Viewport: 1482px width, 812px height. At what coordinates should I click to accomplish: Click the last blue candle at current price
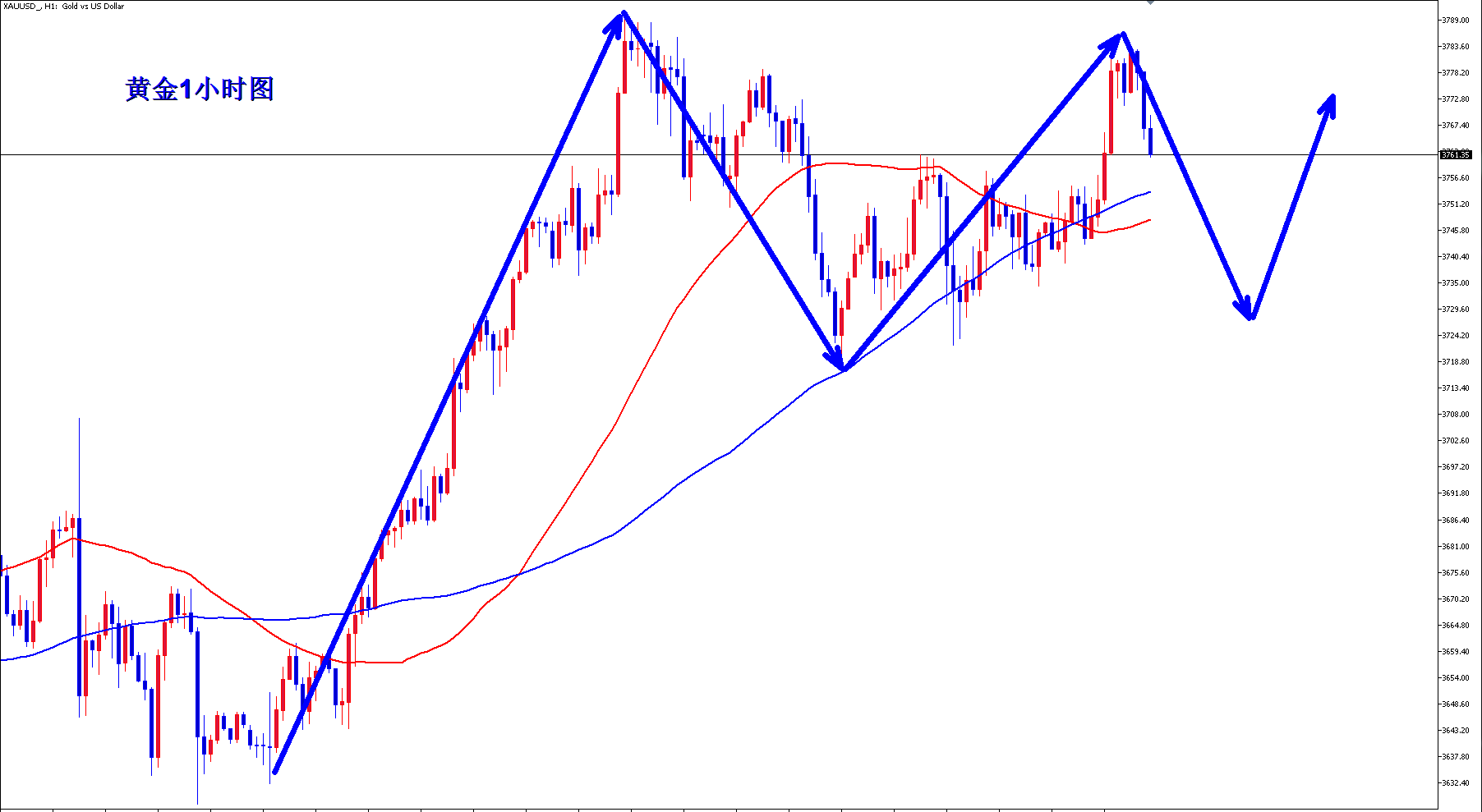pyautogui.click(x=1150, y=141)
